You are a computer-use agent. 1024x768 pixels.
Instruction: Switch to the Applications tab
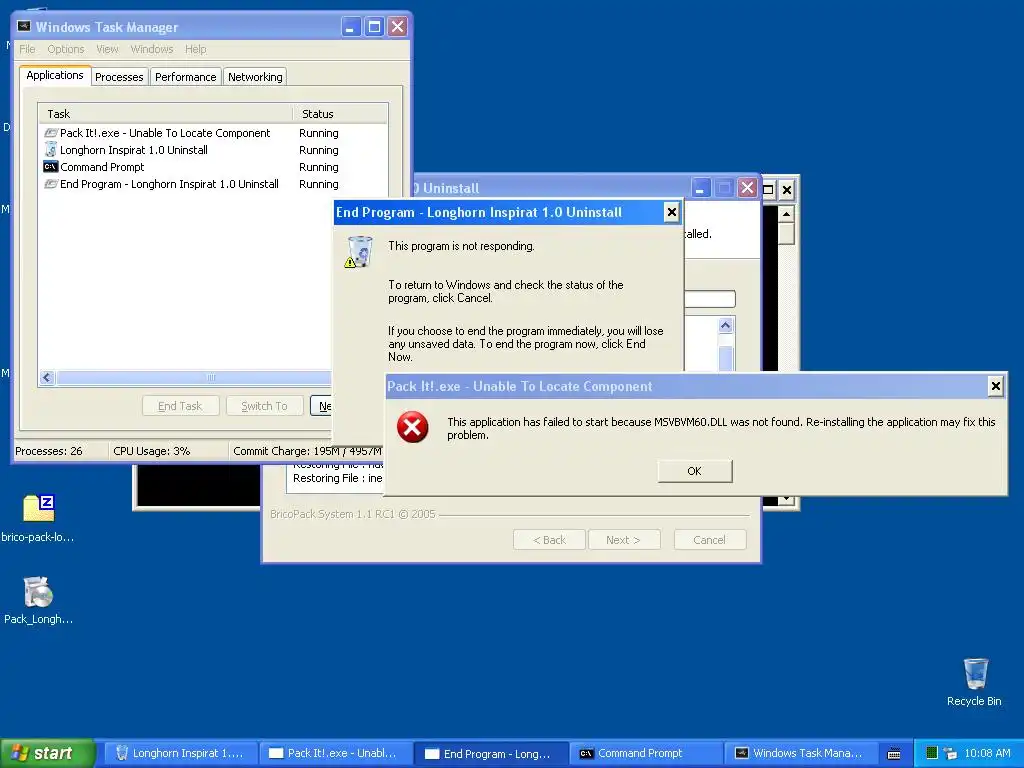55,75
